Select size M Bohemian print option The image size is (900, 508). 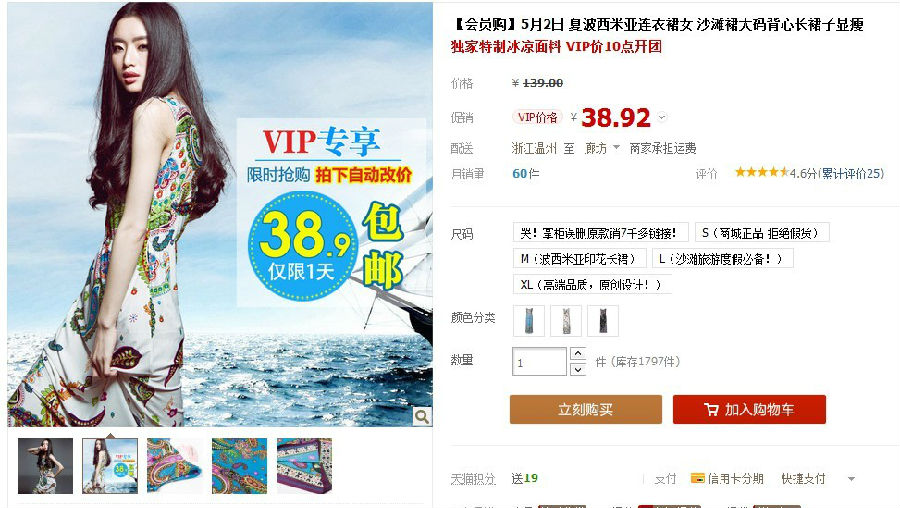[580, 258]
